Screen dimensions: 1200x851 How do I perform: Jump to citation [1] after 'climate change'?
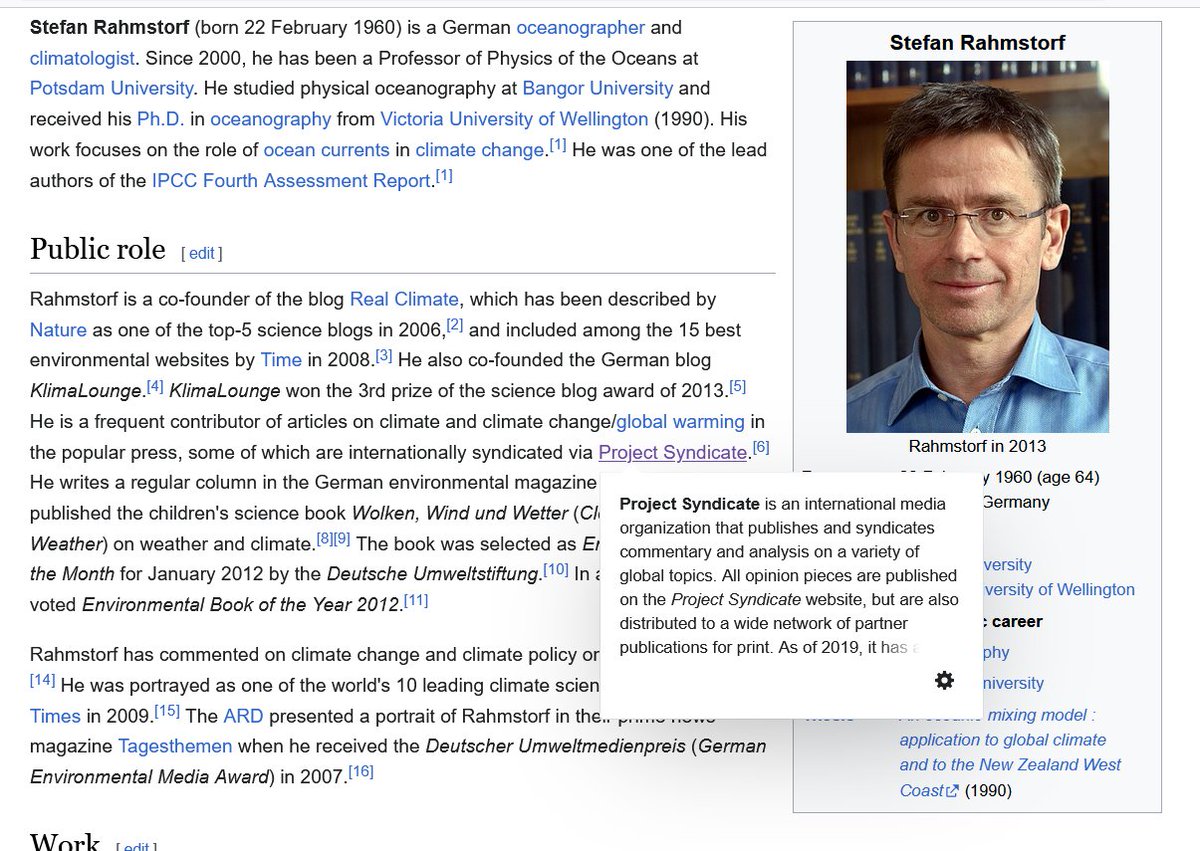tap(557, 146)
